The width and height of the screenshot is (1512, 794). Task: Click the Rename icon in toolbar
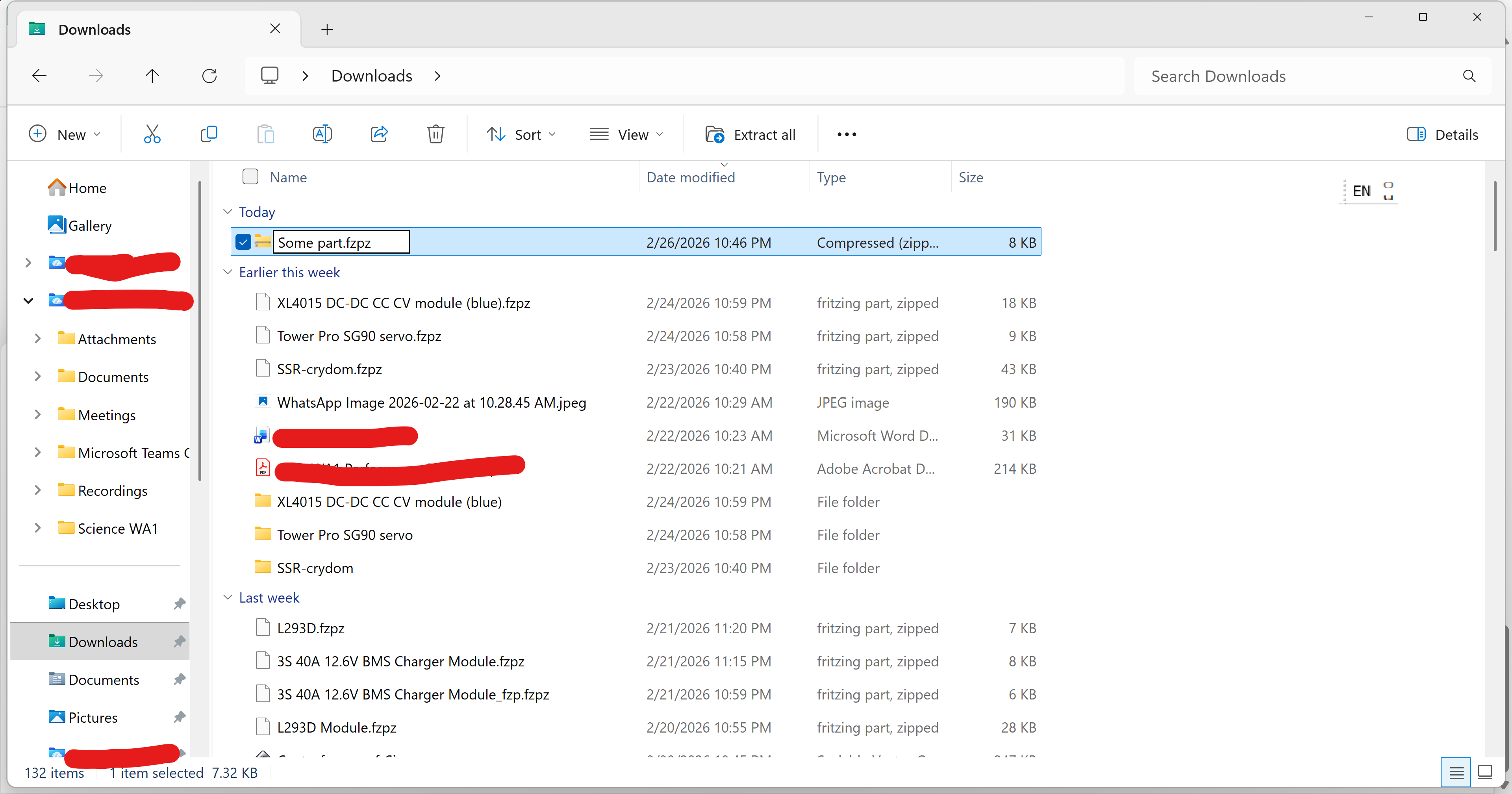click(322, 134)
